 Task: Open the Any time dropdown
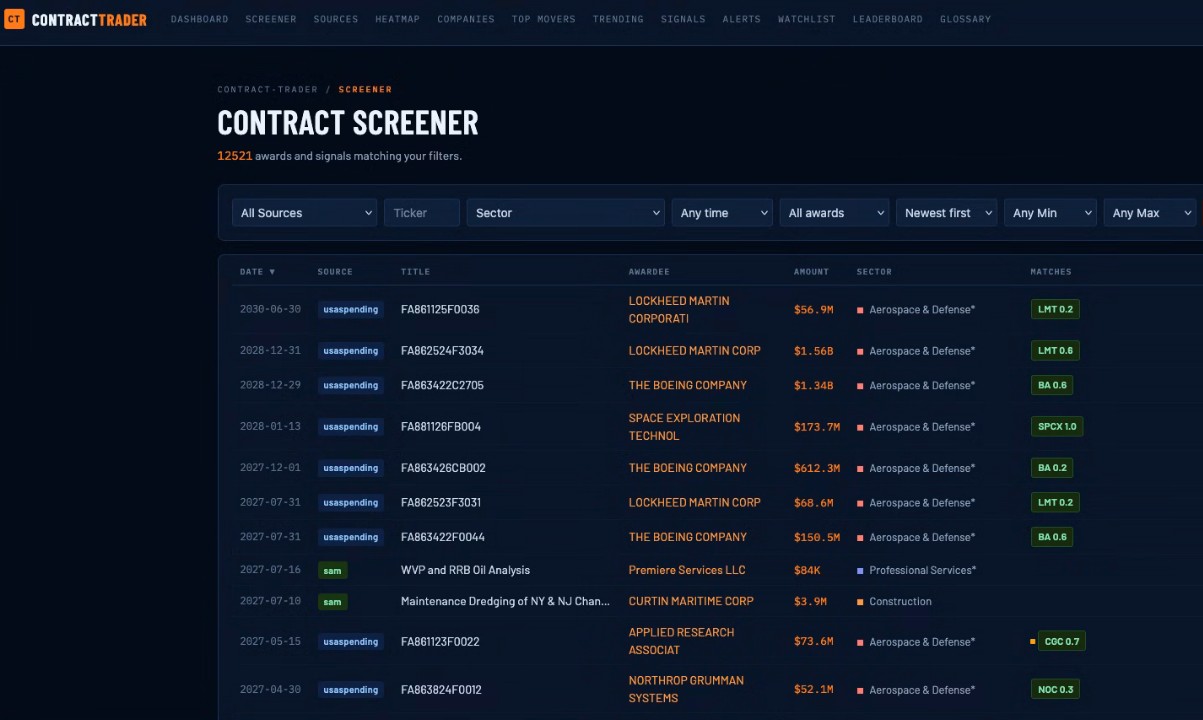coord(722,213)
